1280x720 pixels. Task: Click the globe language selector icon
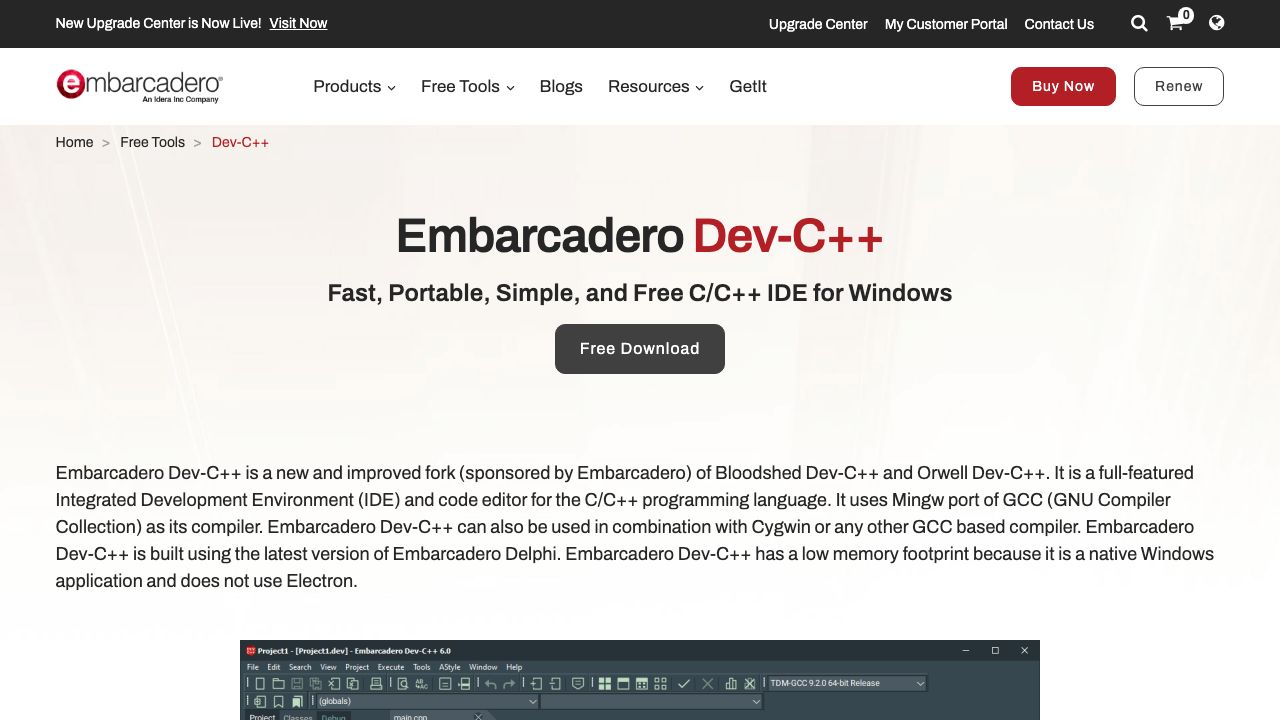[1216, 23]
